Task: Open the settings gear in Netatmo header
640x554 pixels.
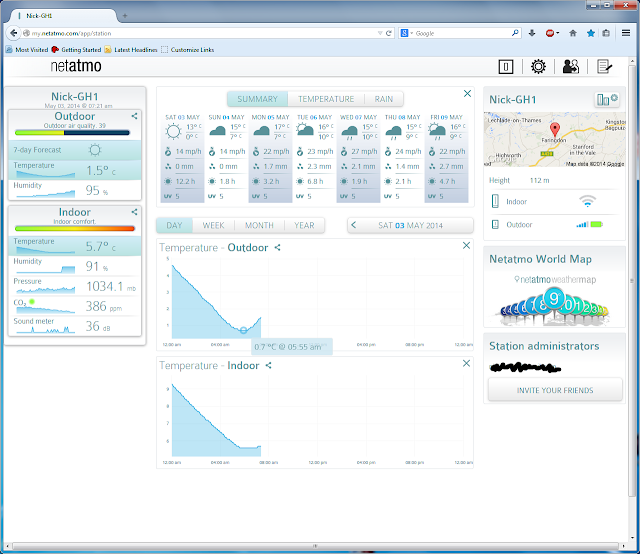Action: 538,67
